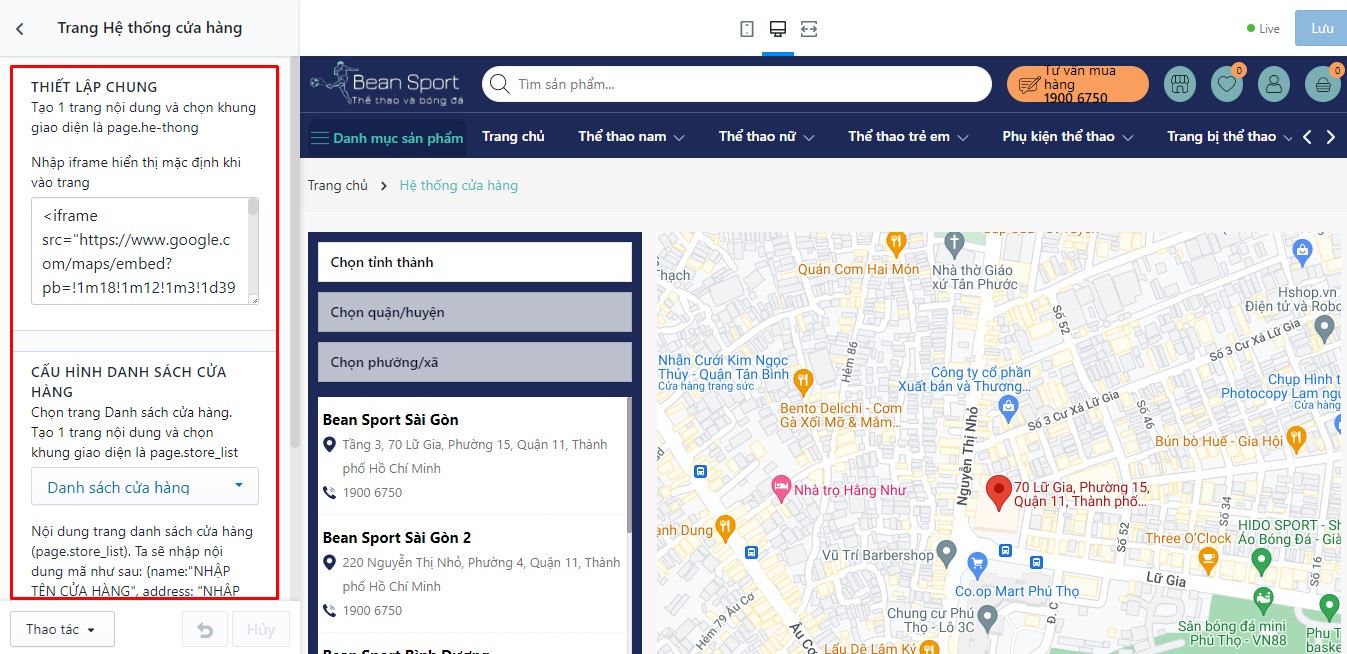Image resolution: width=1347 pixels, height=654 pixels.
Task: Open shopping basket icon
Action: tap(1323, 84)
